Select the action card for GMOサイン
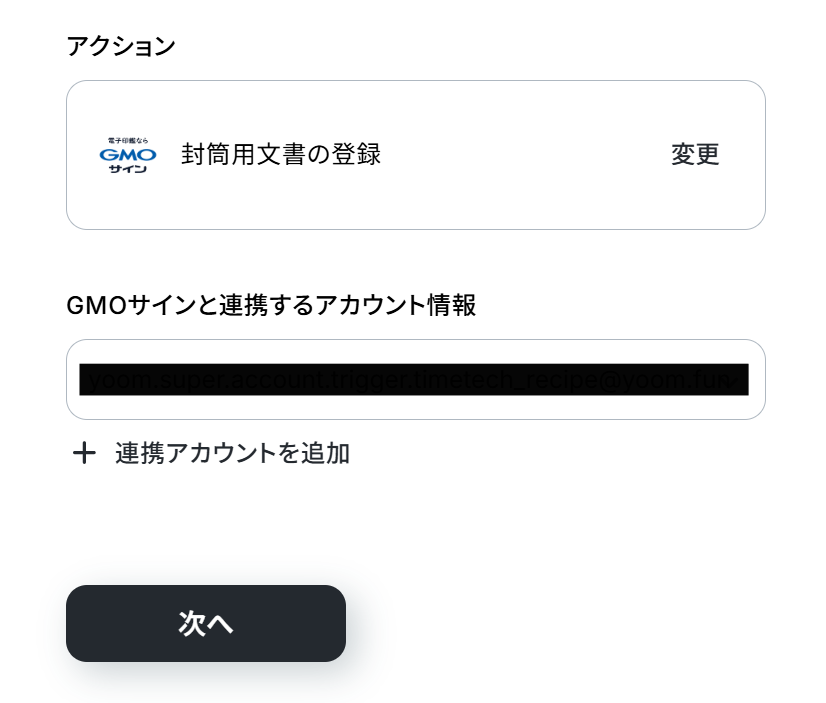This screenshot has width=826, height=703. (416, 155)
